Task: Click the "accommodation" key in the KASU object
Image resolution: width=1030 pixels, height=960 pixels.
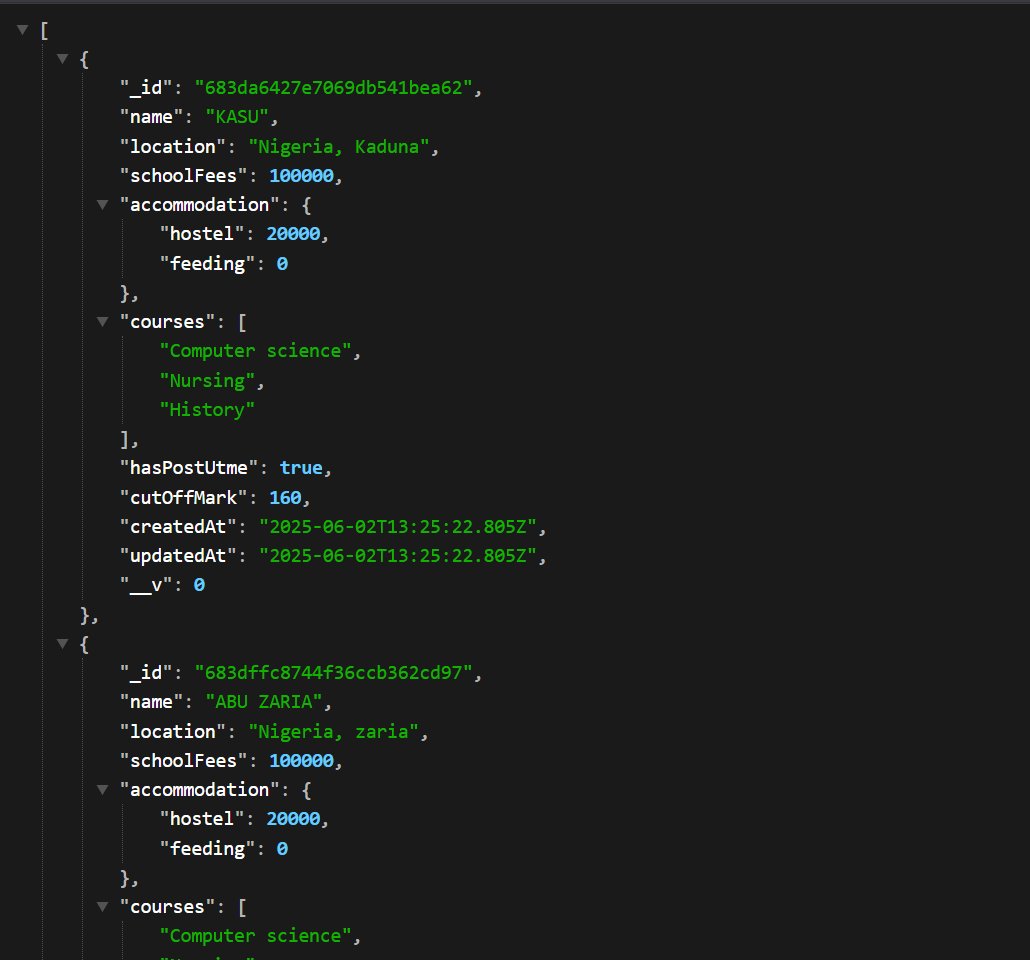Action: click(x=200, y=204)
